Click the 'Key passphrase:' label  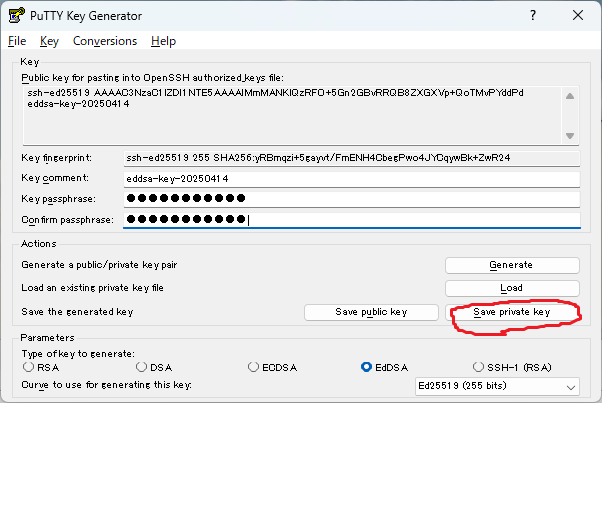[58, 199]
